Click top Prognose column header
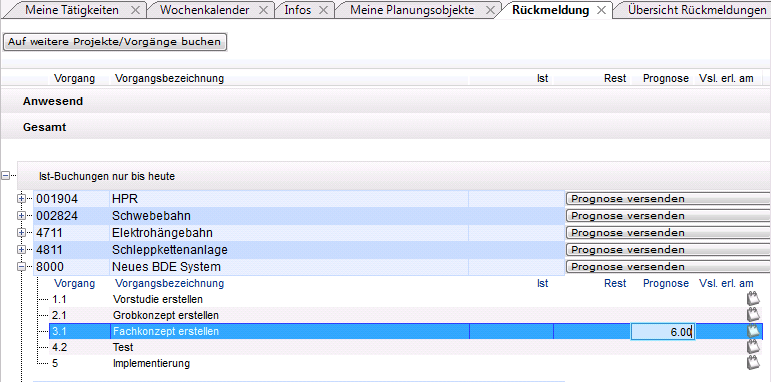Image resolution: width=772 pixels, height=382 pixels. 666,78
